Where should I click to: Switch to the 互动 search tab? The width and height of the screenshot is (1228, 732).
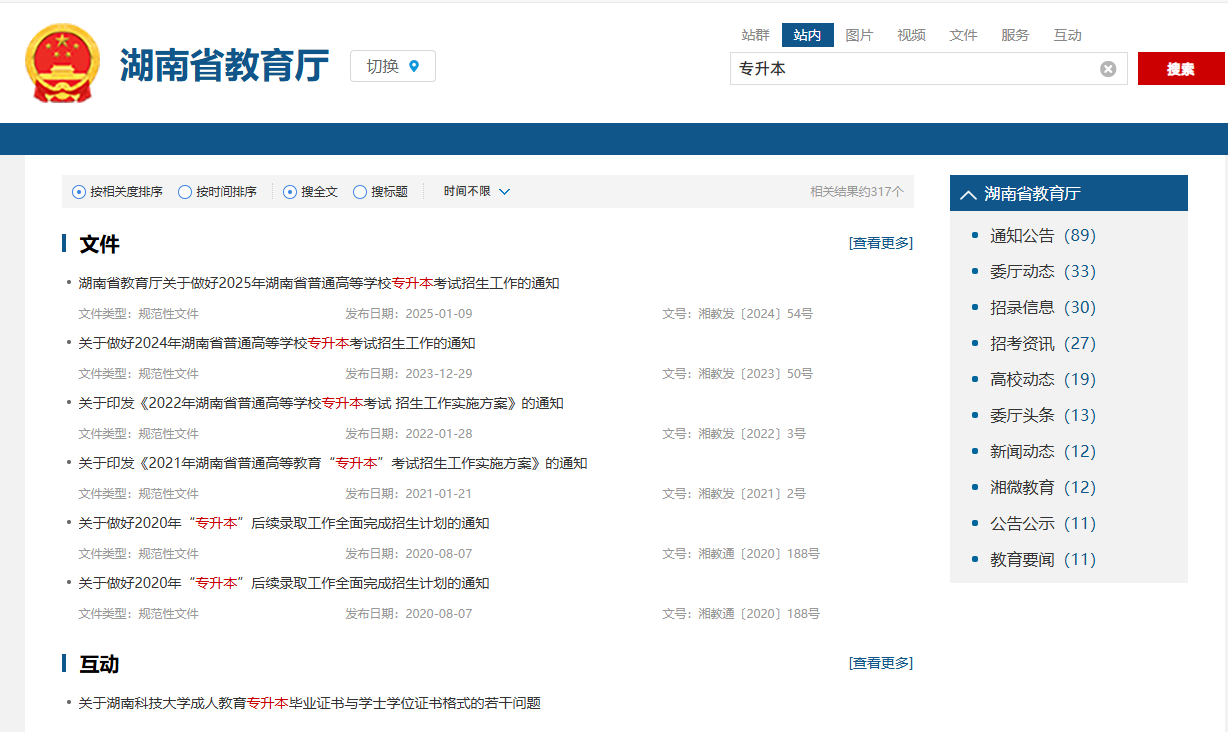point(1068,35)
